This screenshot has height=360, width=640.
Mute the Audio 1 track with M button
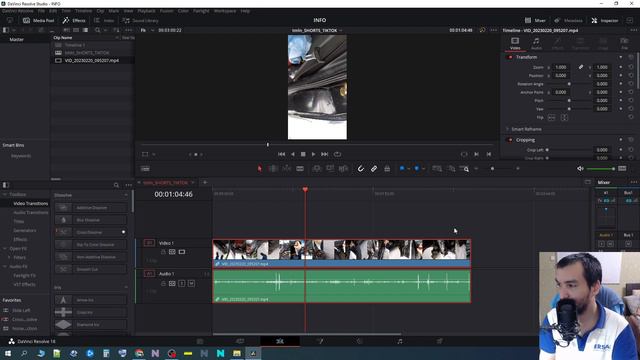pyautogui.click(x=191, y=283)
